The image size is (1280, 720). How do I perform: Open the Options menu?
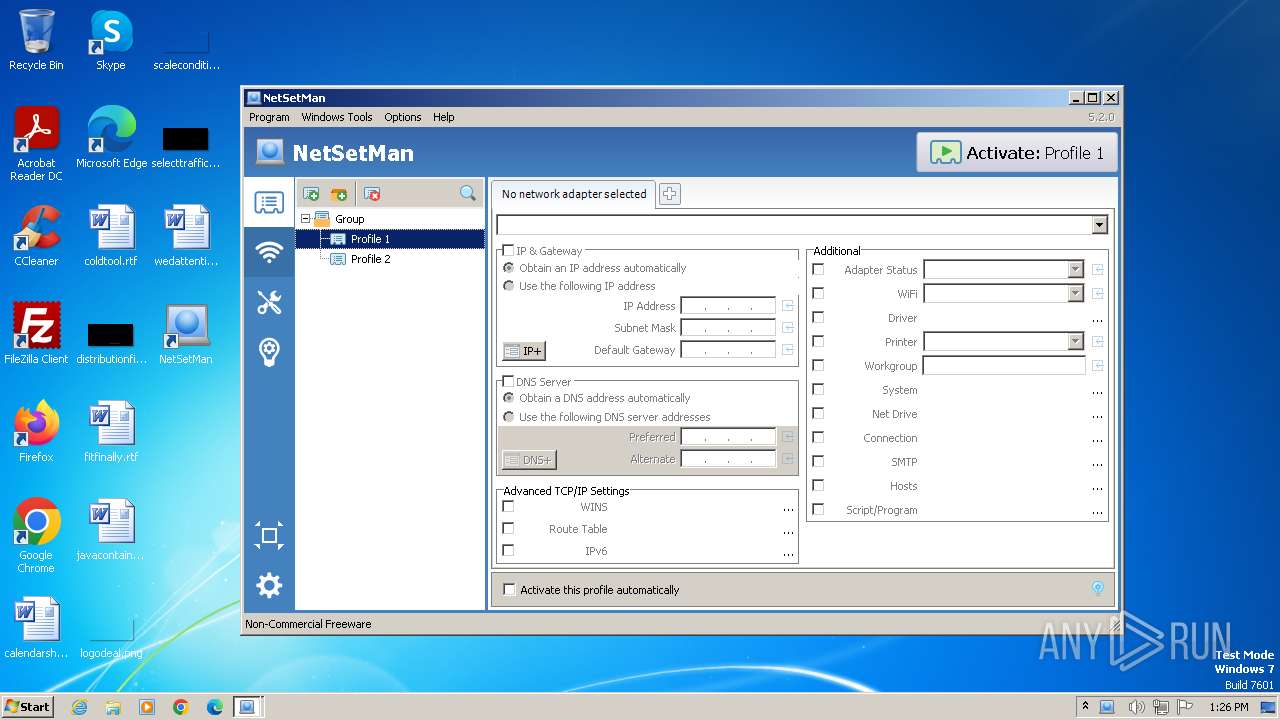403,117
